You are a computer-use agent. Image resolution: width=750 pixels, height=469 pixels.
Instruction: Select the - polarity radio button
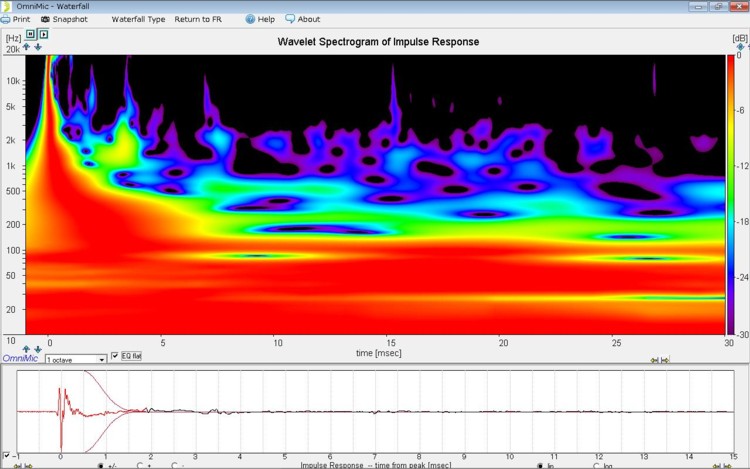click(174, 465)
